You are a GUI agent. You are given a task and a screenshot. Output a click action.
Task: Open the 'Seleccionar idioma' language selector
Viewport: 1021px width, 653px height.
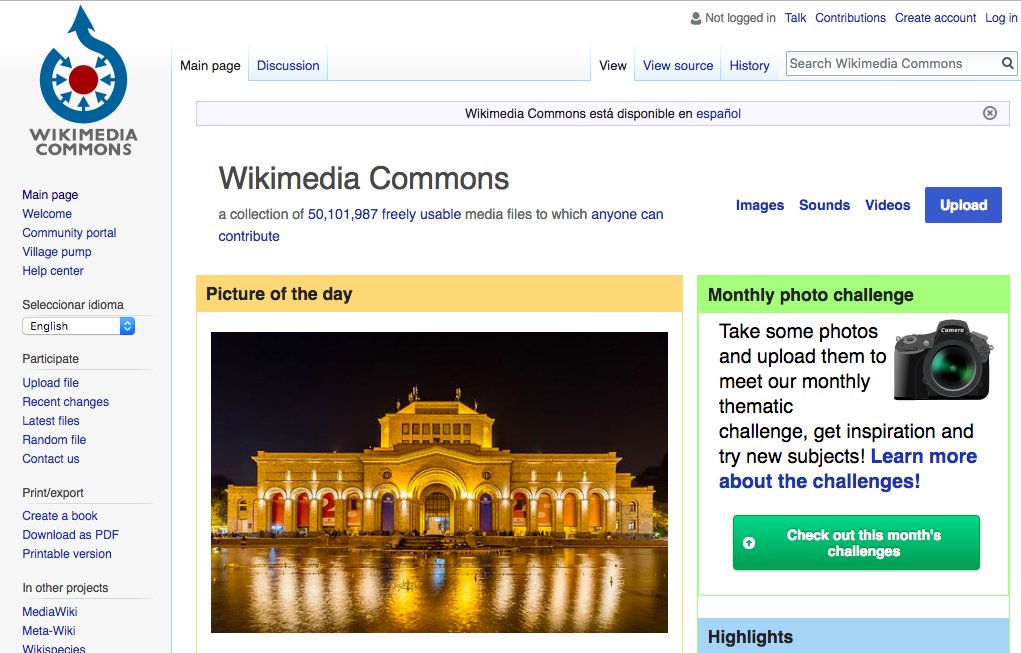[x=78, y=325]
